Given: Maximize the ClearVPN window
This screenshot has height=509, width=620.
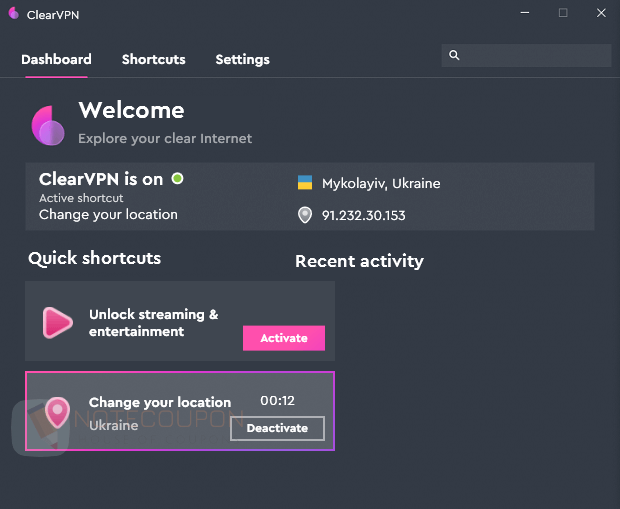Looking at the screenshot, I should click(x=563, y=13).
